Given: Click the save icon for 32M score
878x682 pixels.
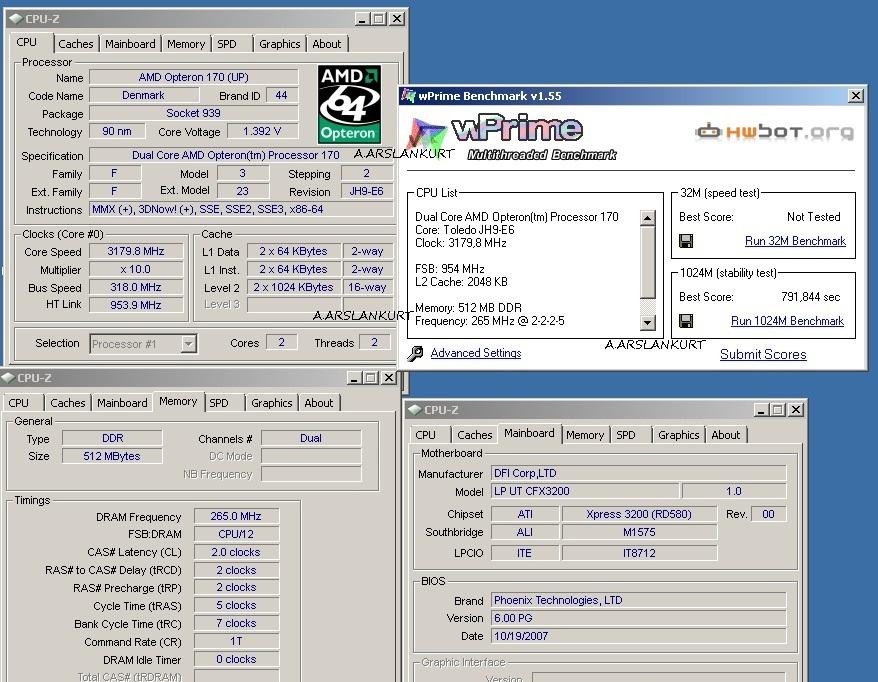Looking at the screenshot, I should click(x=686, y=241).
